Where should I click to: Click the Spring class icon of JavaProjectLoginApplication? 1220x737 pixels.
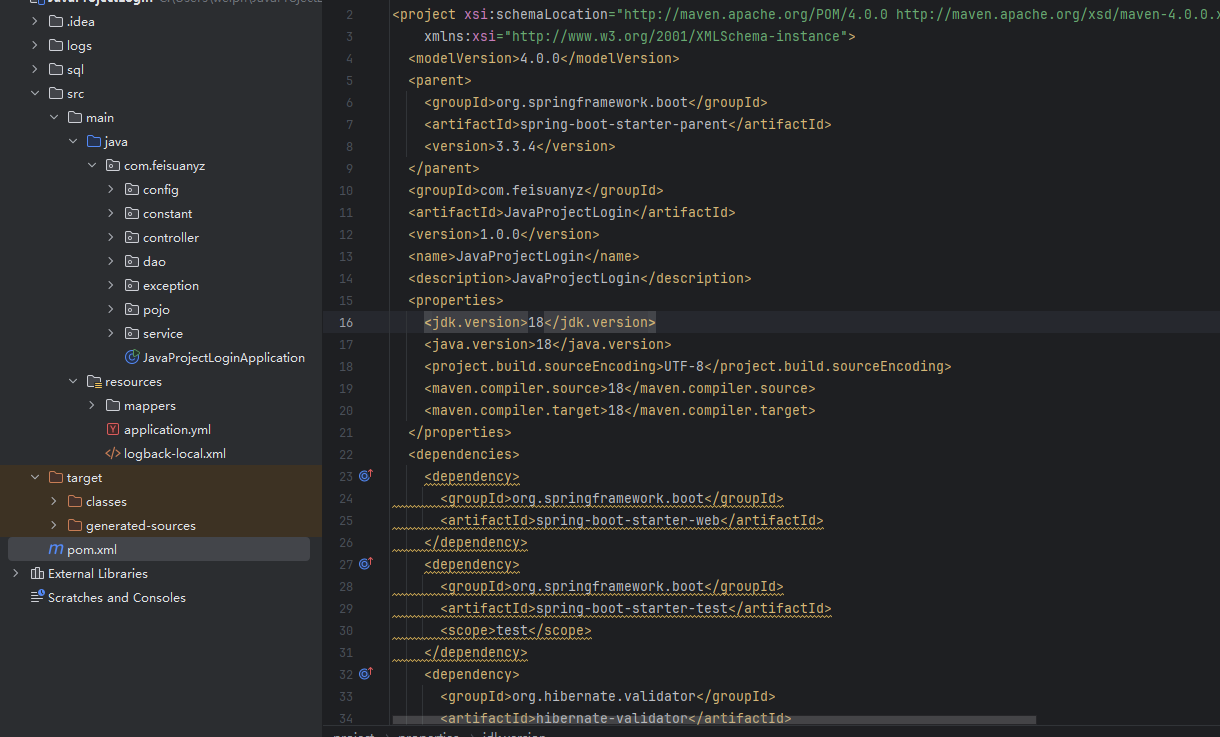pyautogui.click(x=132, y=357)
